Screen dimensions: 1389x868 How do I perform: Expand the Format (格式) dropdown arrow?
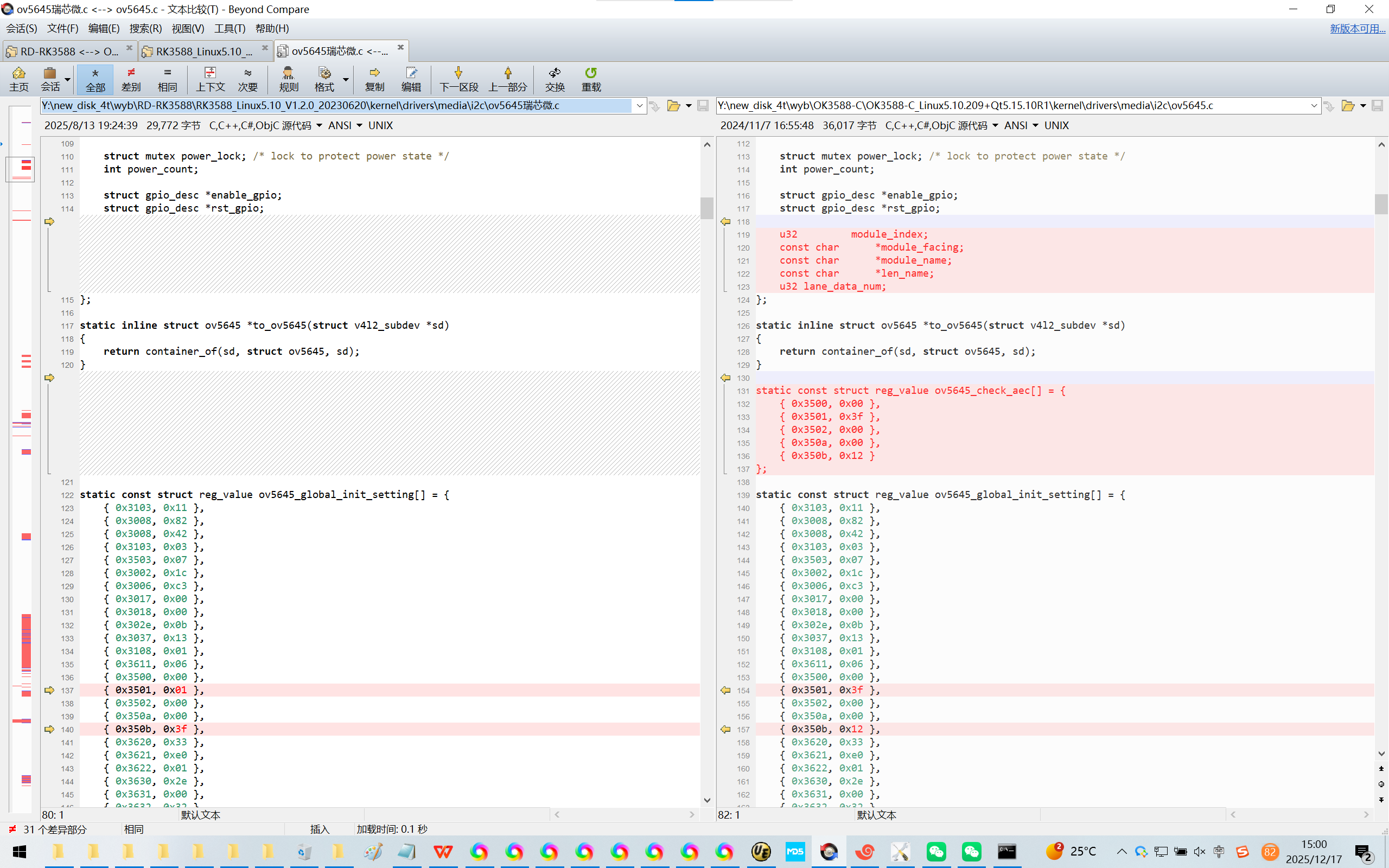[x=346, y=79]
